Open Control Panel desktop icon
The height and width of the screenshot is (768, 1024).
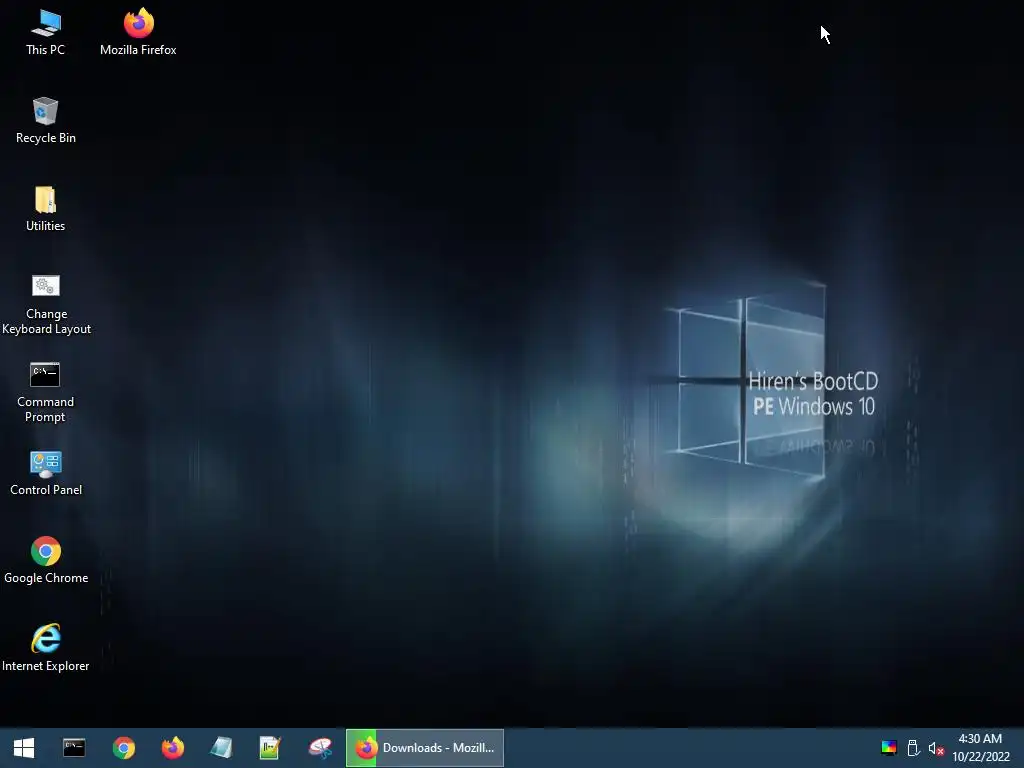(x=46, y=473)
